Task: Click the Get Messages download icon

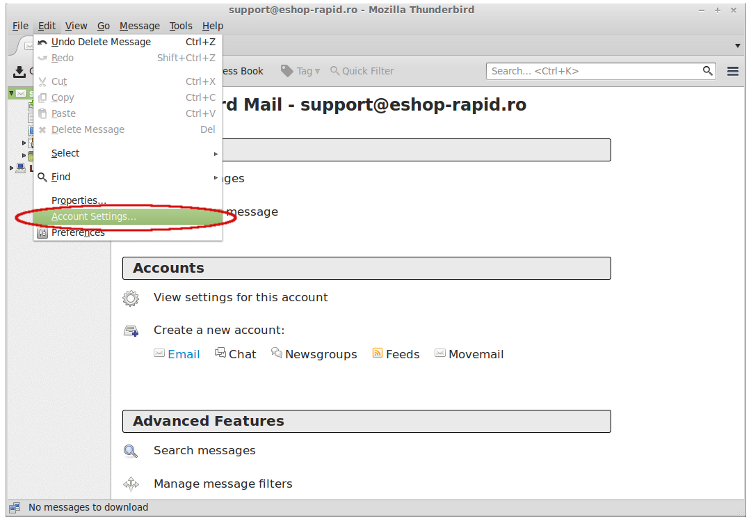Action: point(19,71)
